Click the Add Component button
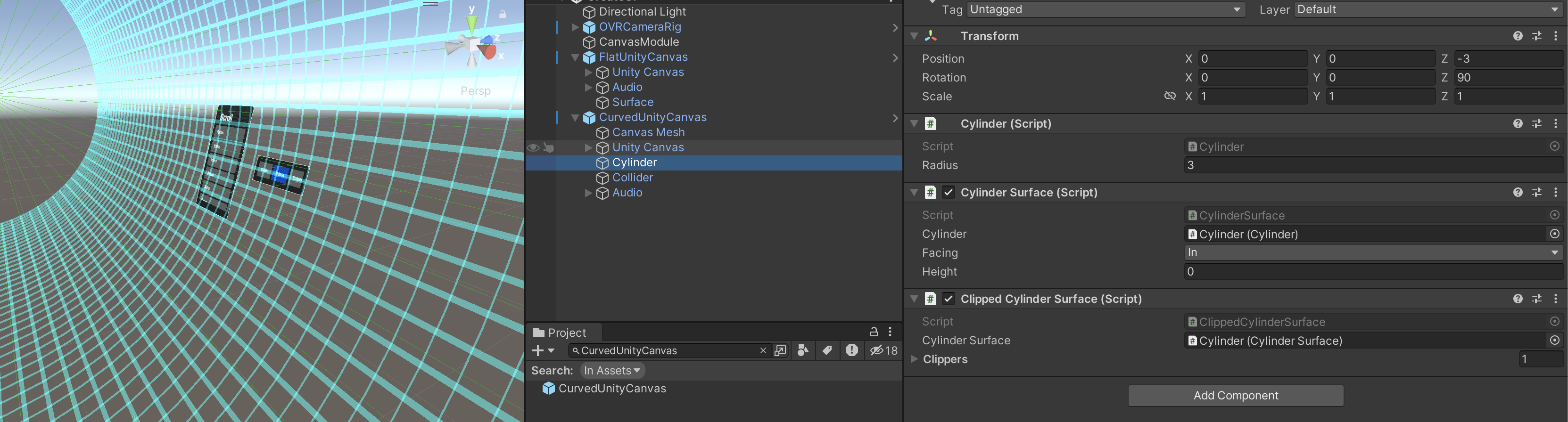1568x422 pixels. point(1236,395)
